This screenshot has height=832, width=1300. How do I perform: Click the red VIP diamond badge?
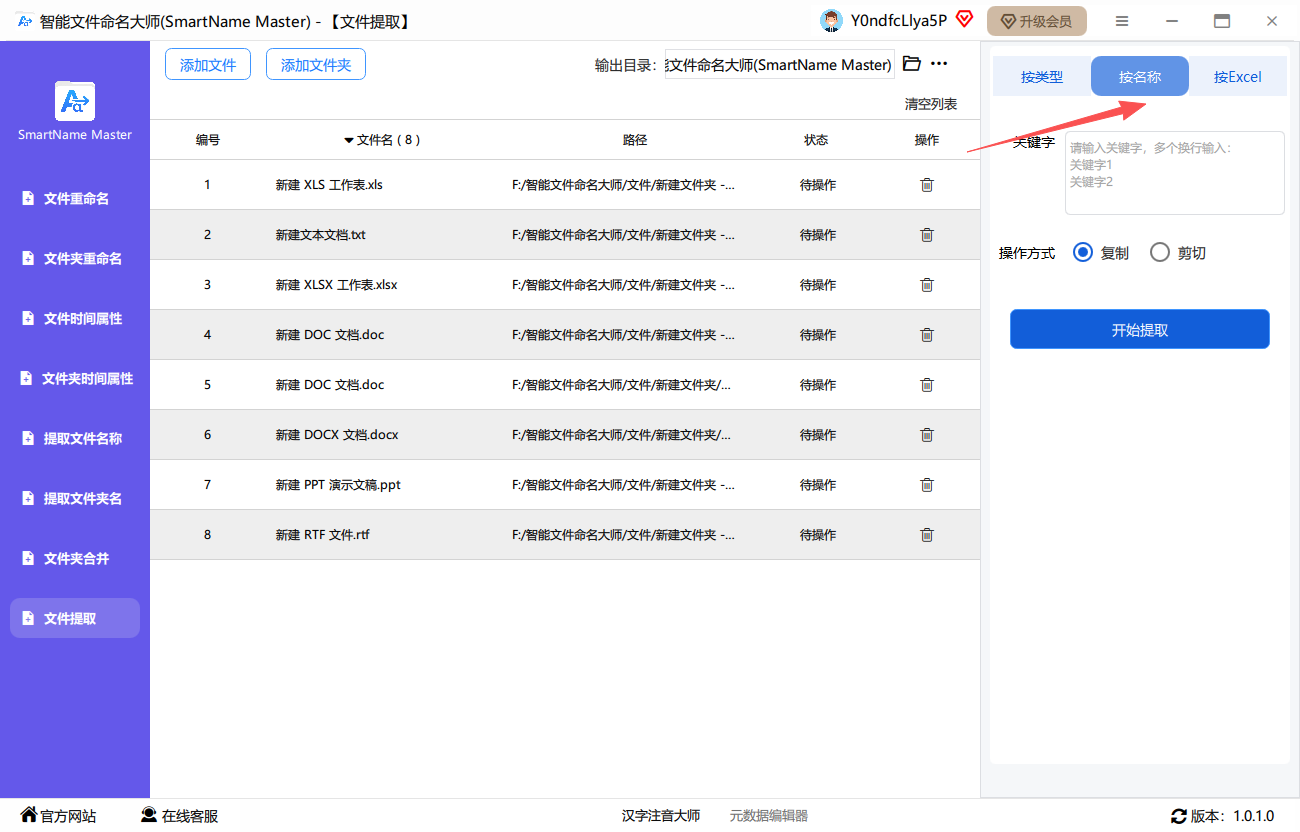click(964, 19)
